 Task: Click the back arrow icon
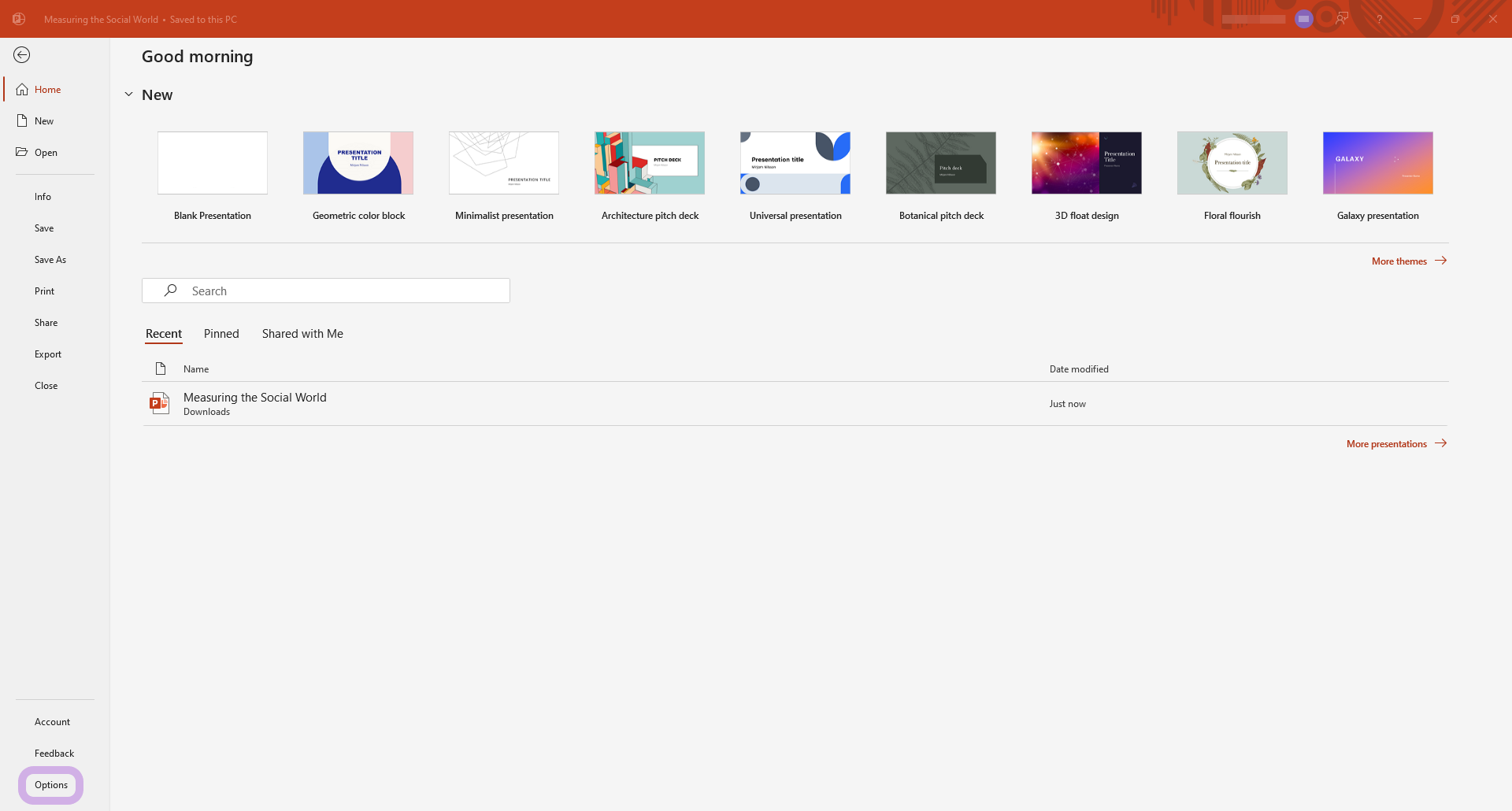(x=22, y=55)
